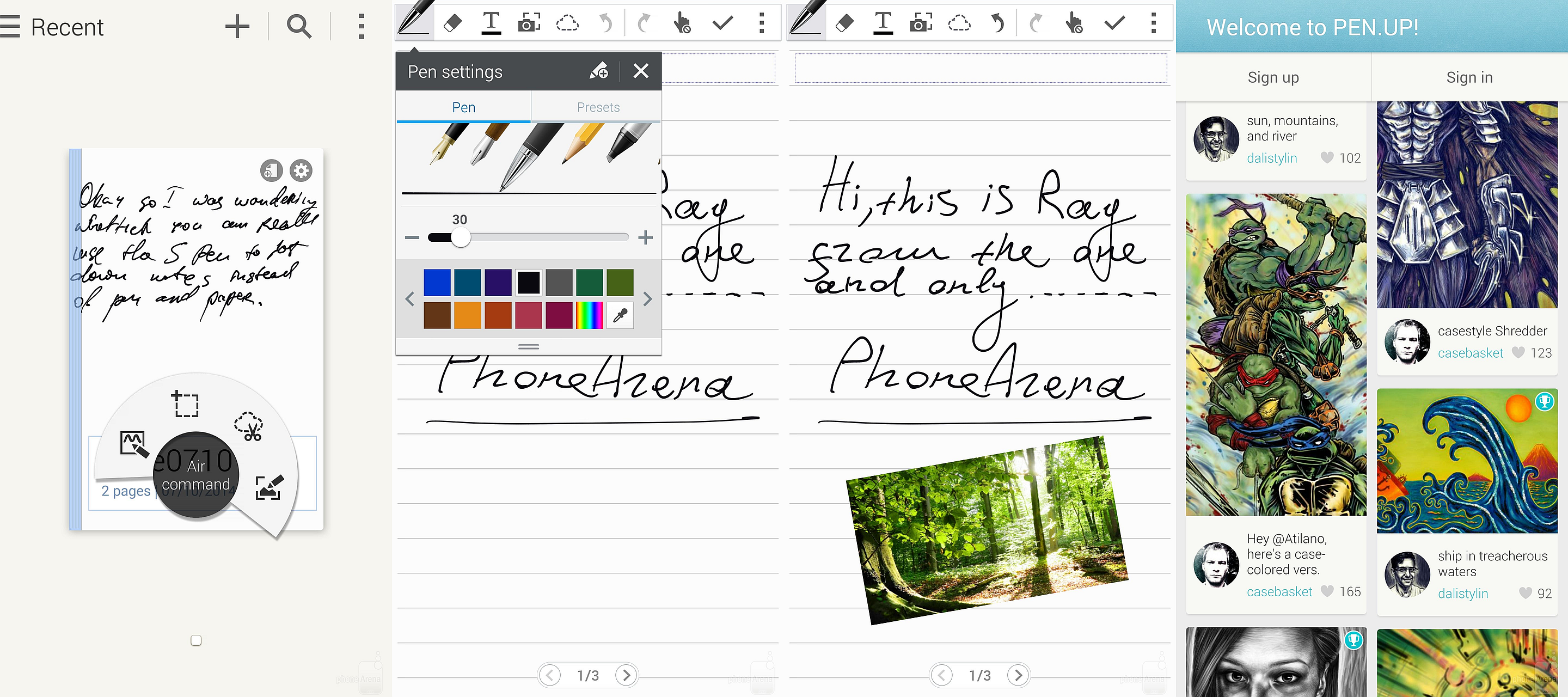Open casebasket link under casestyle Shredder
The image size is (1568, 697).
[1470, 353]
